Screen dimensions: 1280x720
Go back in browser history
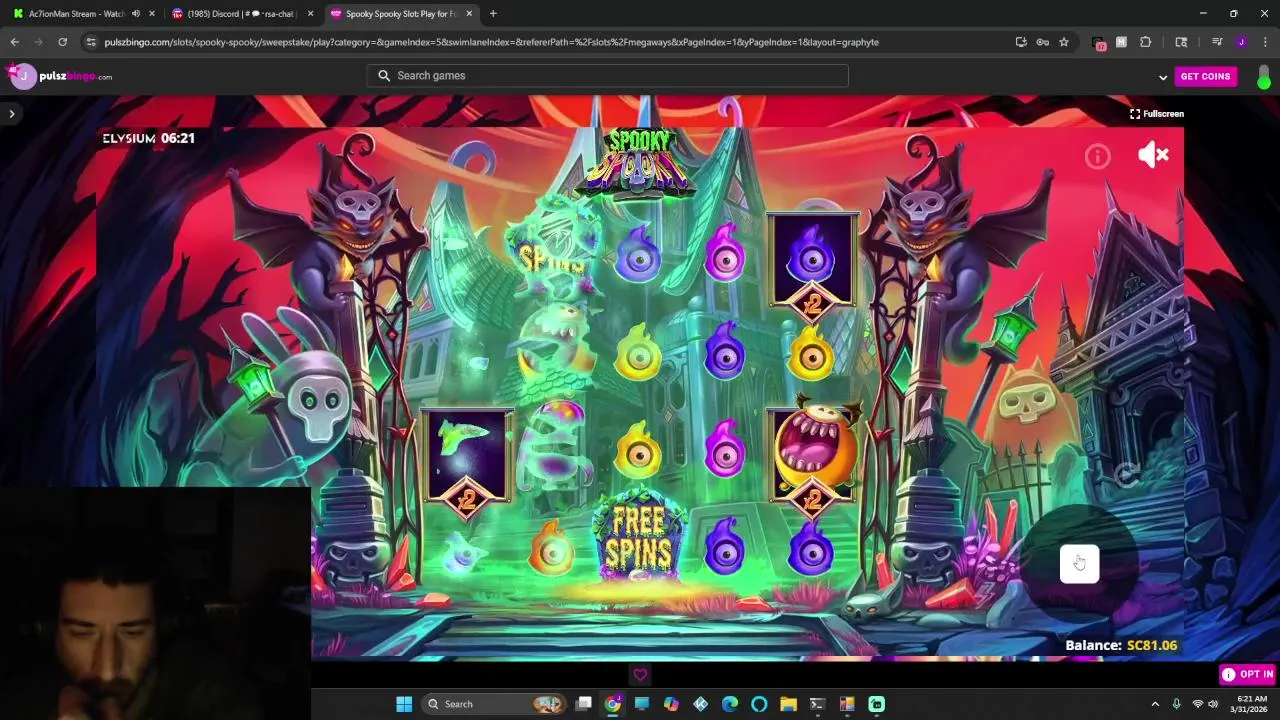(14, 42)
